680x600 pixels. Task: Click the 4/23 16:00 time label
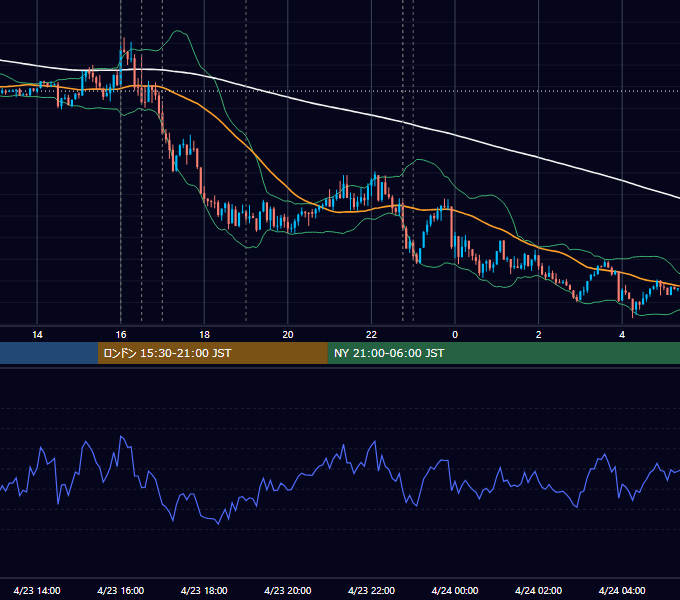(121, 590)
